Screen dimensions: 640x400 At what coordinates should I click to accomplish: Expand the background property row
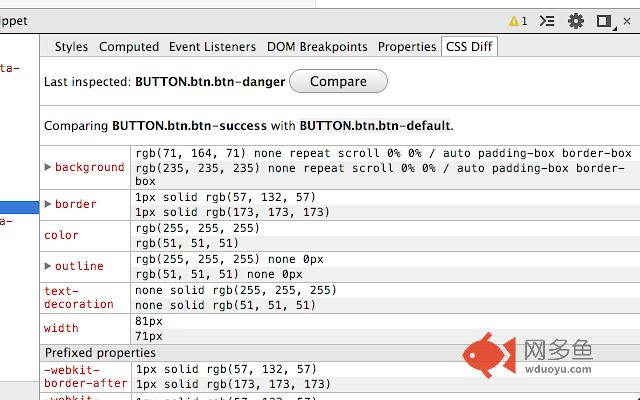(x=48, y=167)
